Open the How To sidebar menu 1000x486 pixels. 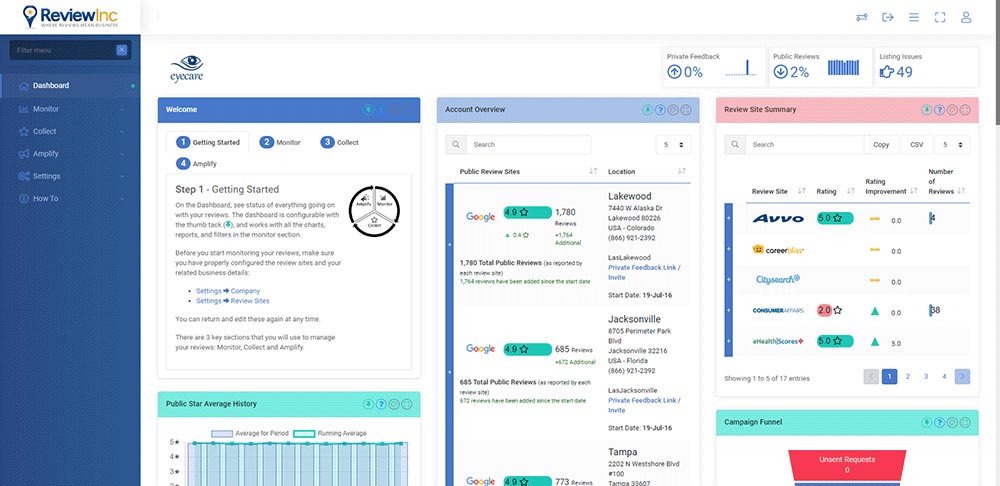pyautogui.click(x=70, y=198)
